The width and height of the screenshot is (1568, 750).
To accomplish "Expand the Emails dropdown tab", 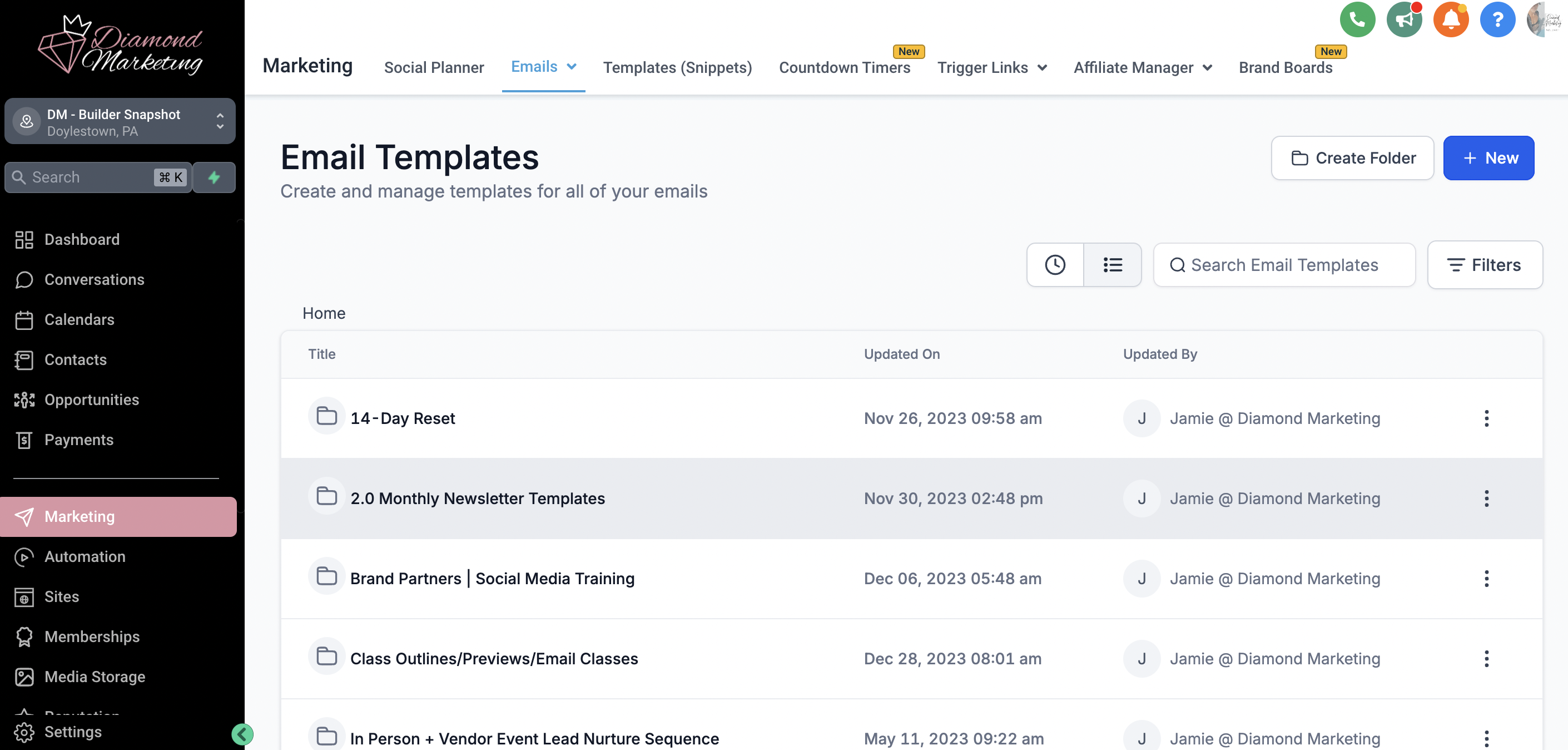I will click(543, 66).
